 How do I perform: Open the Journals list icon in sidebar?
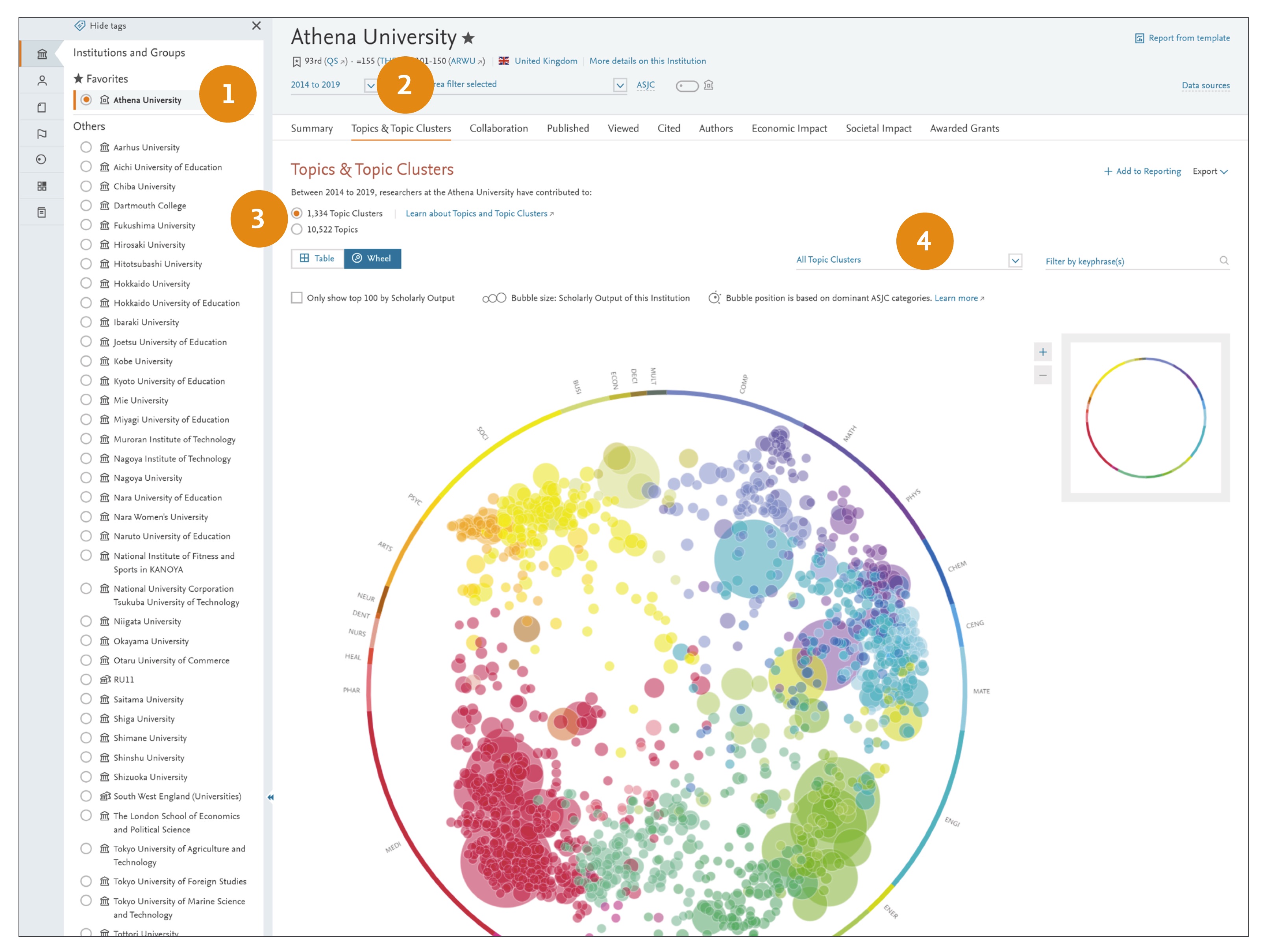[42, 212]
